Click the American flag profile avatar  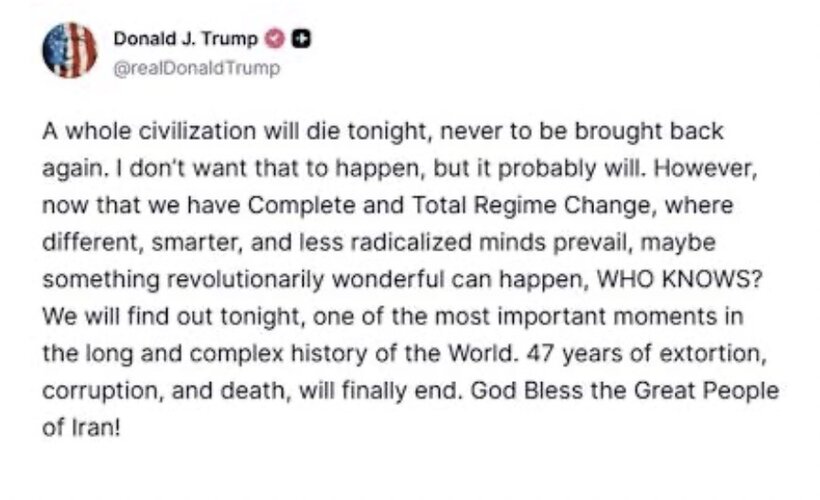tap(70, 50)
